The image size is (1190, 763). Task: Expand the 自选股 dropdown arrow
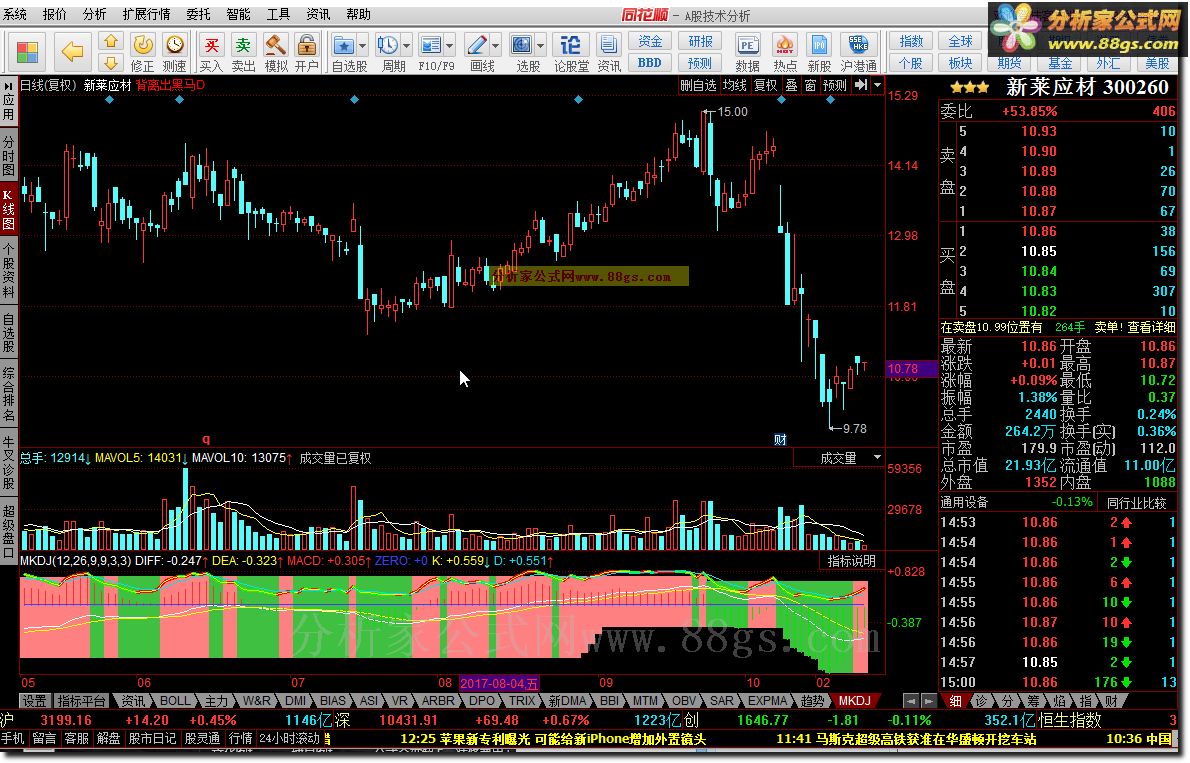[x=363, y=46]
